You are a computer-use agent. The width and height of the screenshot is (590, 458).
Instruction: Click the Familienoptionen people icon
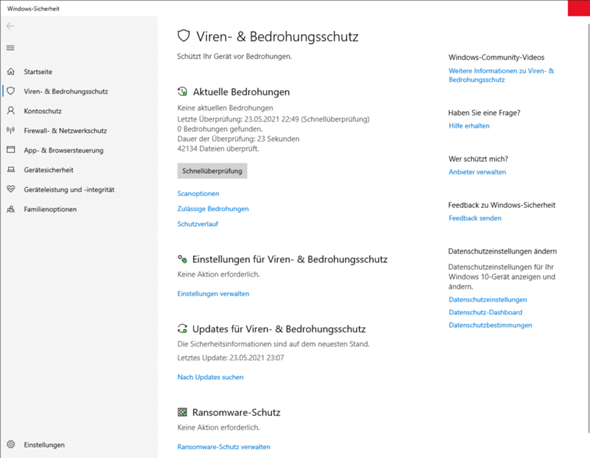pyautogui.click(x=11, y=209)
